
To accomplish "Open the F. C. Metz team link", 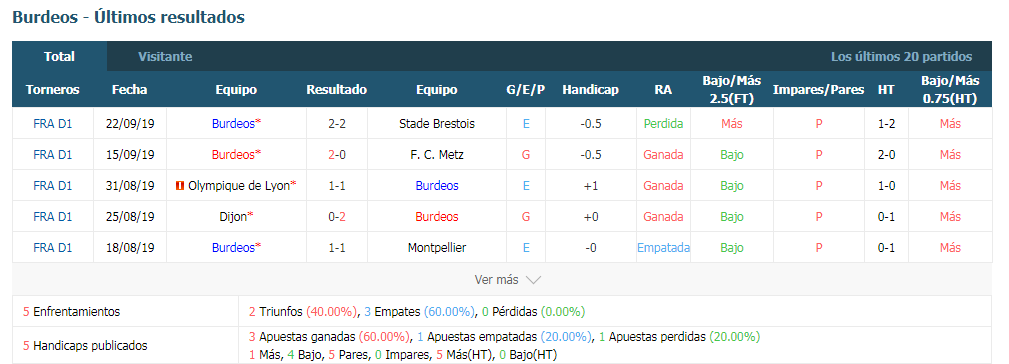I will click(436, 154).
